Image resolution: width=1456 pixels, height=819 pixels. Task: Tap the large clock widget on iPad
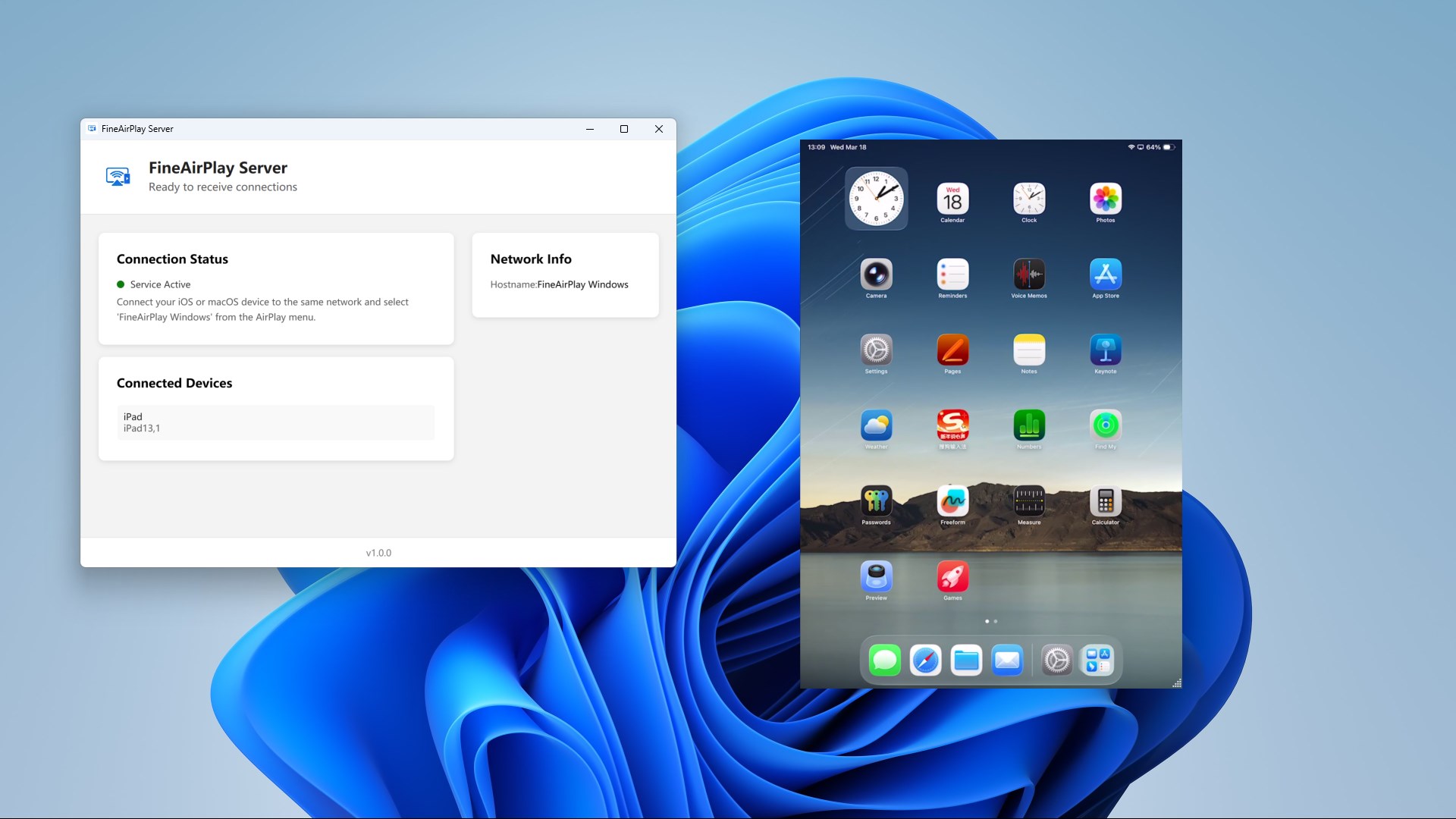tap(876, 199)
